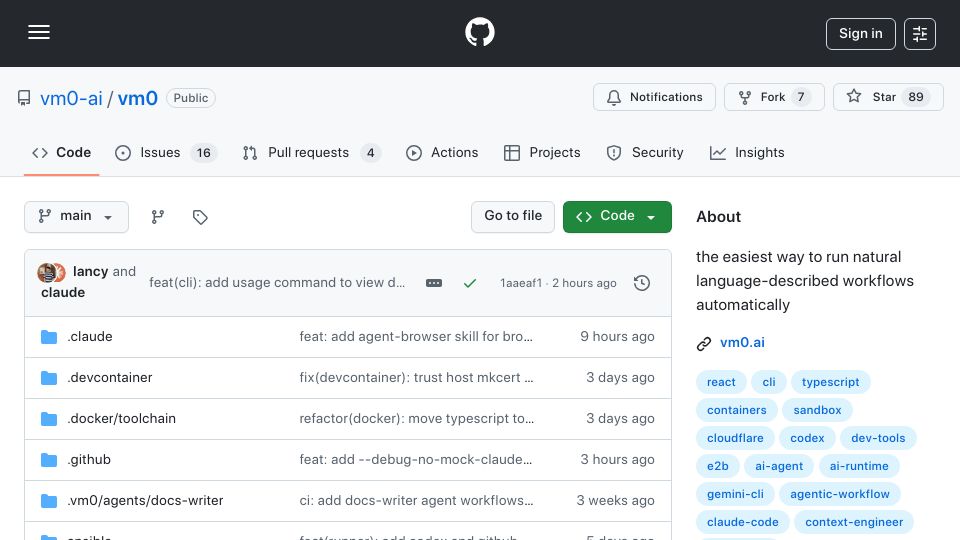Open the vm0.ai website link
This screenshot has width=960, height=540.
point(742,343)
